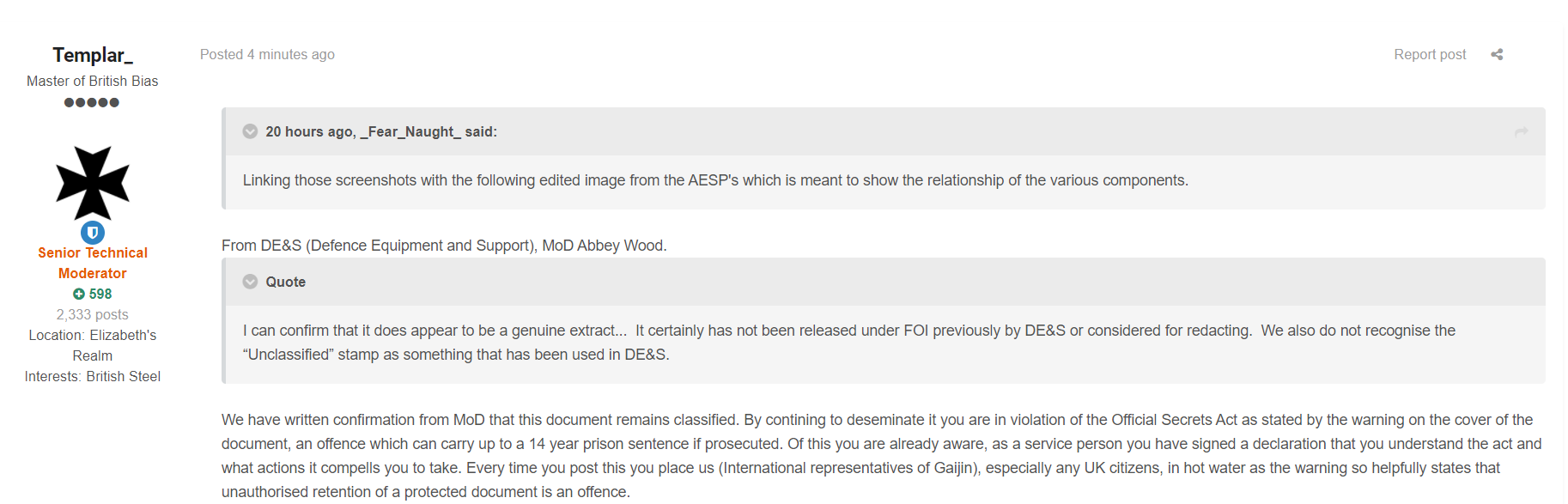Open Templar_'s Maltese cross avatar
This screenshot has height=504, width=1568.
pos(93,183)
